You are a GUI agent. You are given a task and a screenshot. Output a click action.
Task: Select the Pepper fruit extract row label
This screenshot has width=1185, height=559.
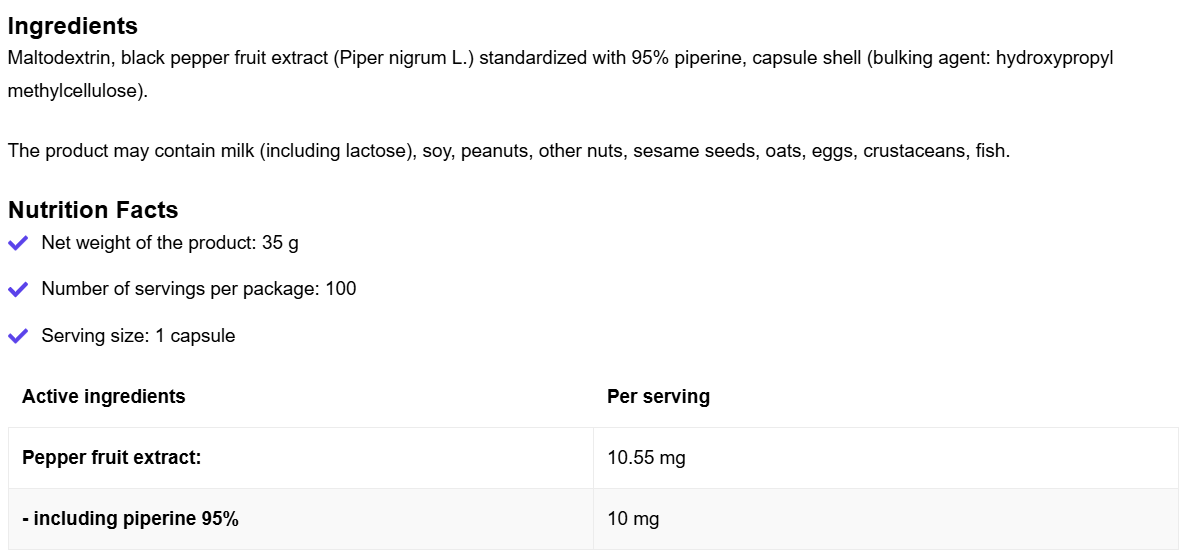(112, 458)
